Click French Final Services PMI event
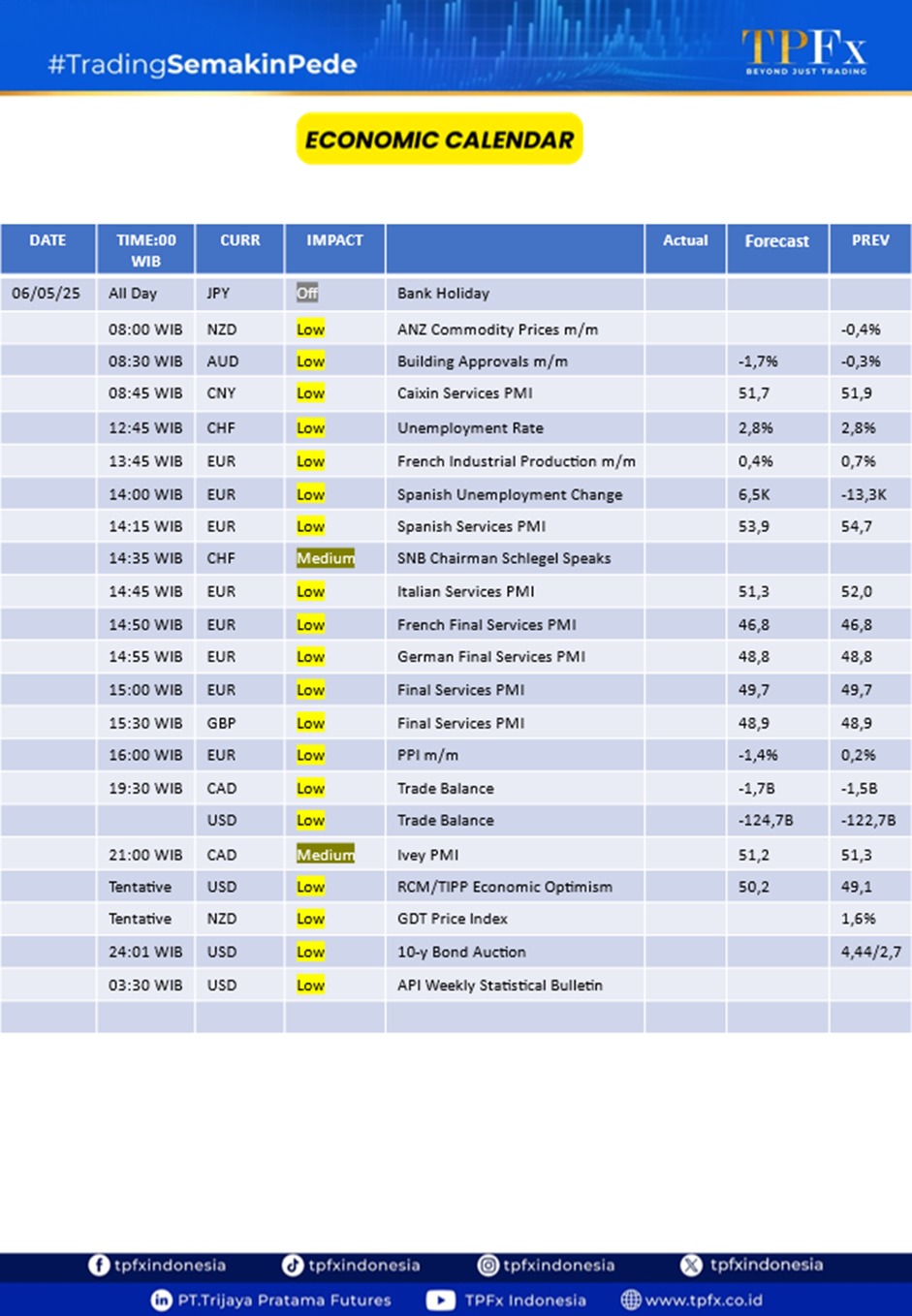Image resolution: width=912 pixels, height=1316 pixels. [487, 625]
